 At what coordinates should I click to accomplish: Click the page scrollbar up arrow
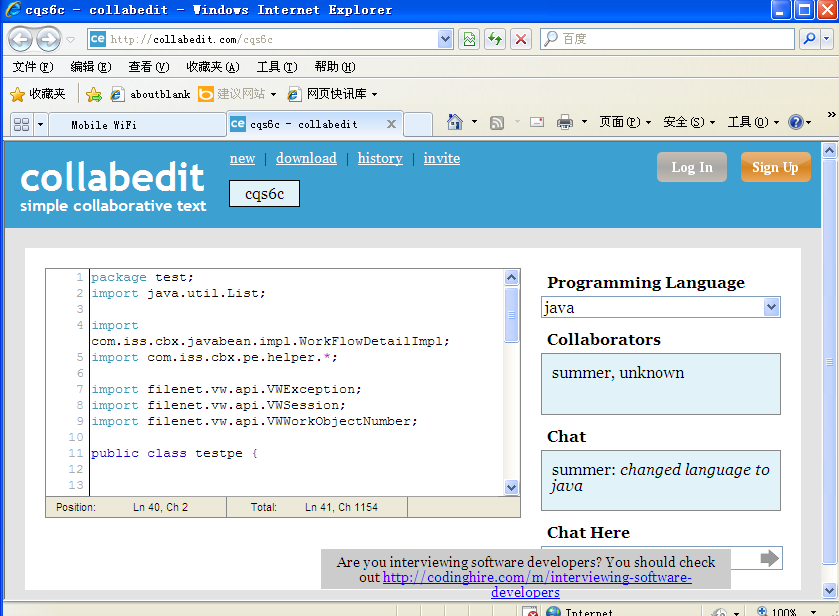point(829,150)
